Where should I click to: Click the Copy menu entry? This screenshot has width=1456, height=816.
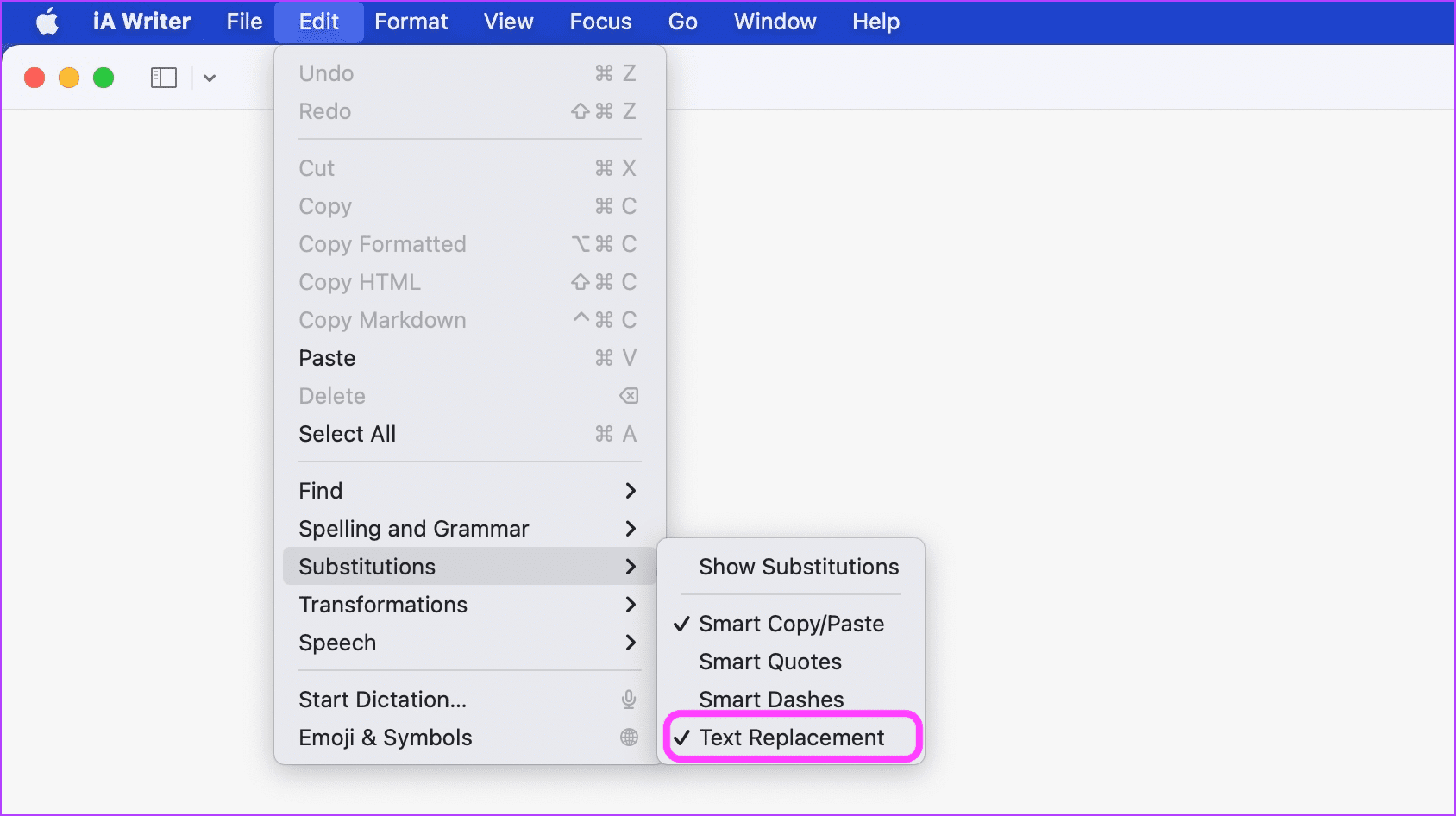(469, 206)
